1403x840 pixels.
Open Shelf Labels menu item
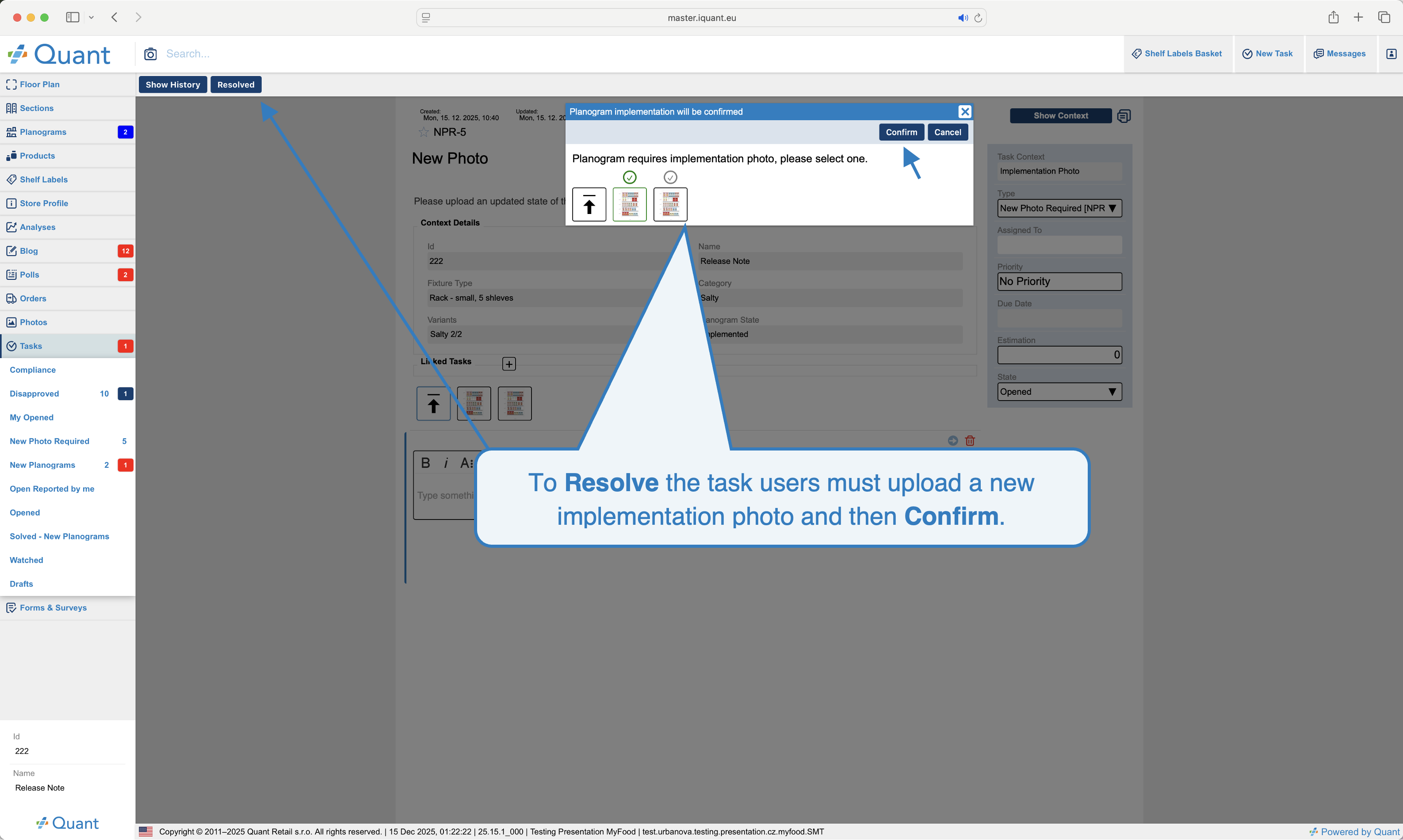(67, 179)
